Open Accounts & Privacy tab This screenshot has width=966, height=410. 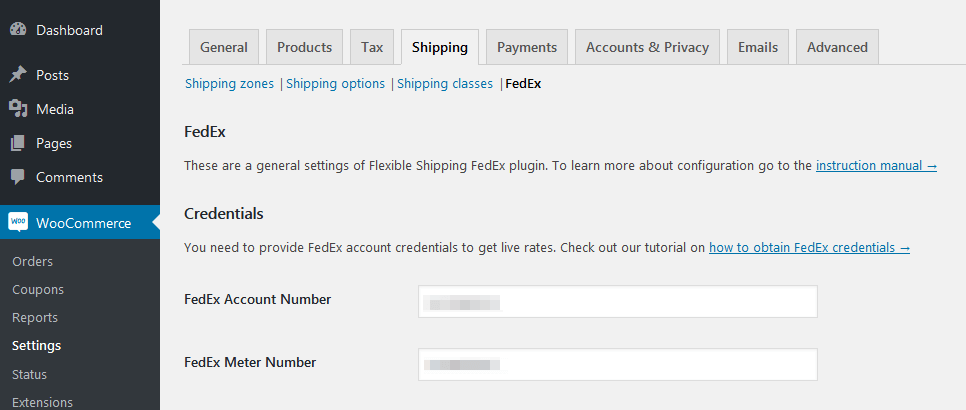click(647, 47)
